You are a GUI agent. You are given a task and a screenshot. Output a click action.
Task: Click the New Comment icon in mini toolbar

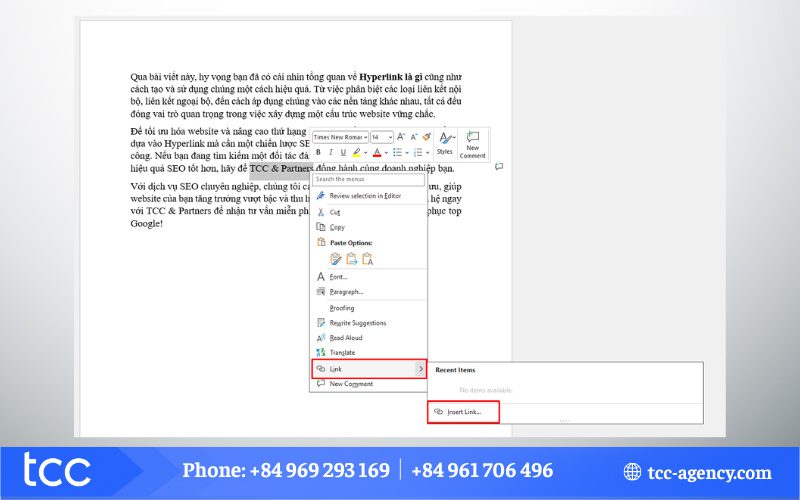tap(473, 143)
